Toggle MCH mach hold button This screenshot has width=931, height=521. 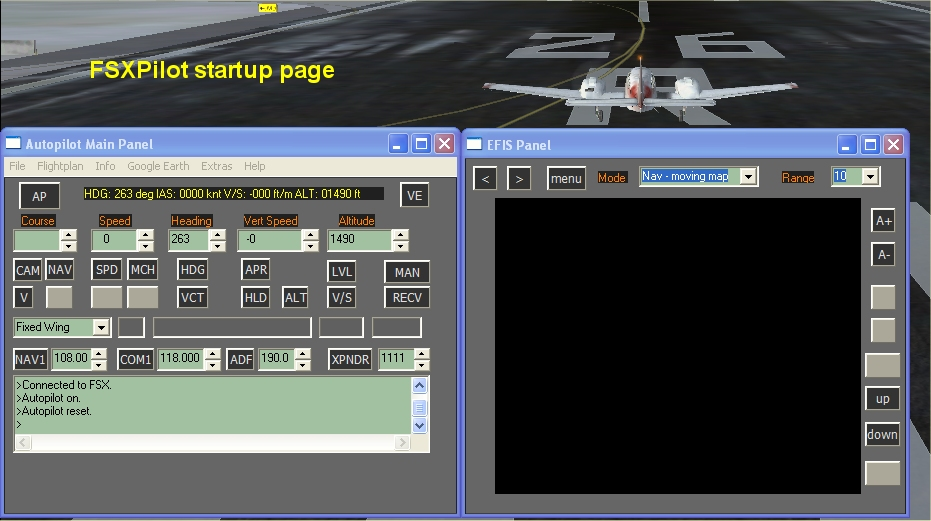click(x=142, y=270)
